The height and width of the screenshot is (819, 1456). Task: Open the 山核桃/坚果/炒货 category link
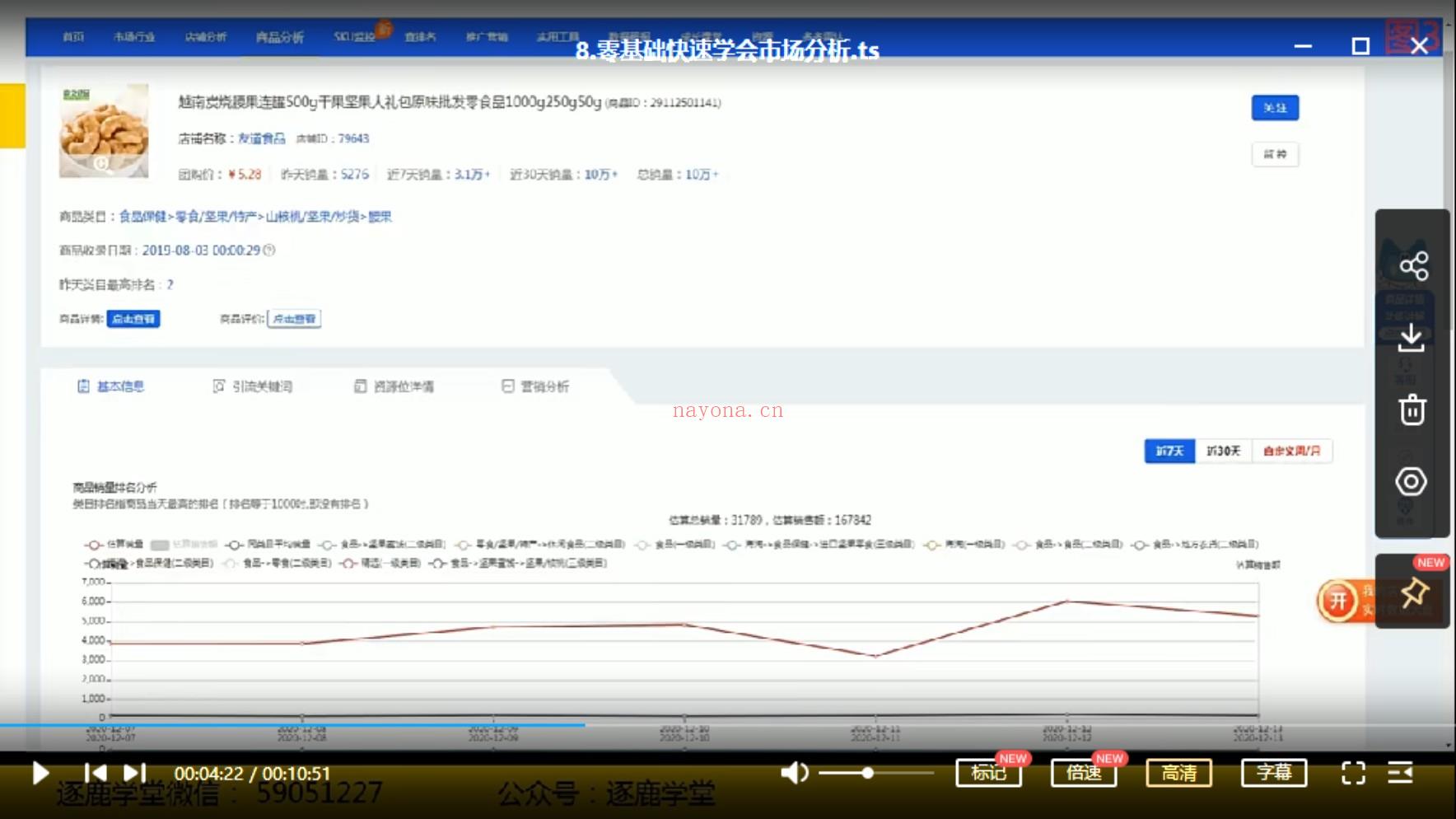pos(313,217)
